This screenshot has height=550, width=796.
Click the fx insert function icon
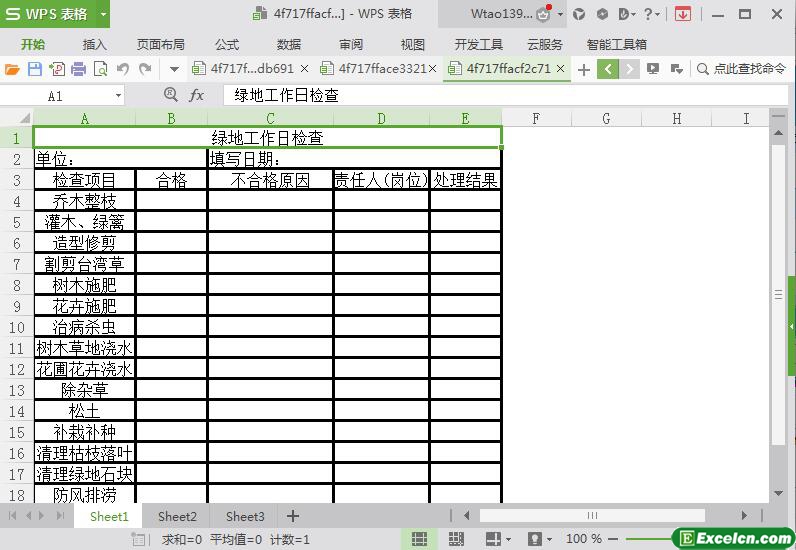196,95
